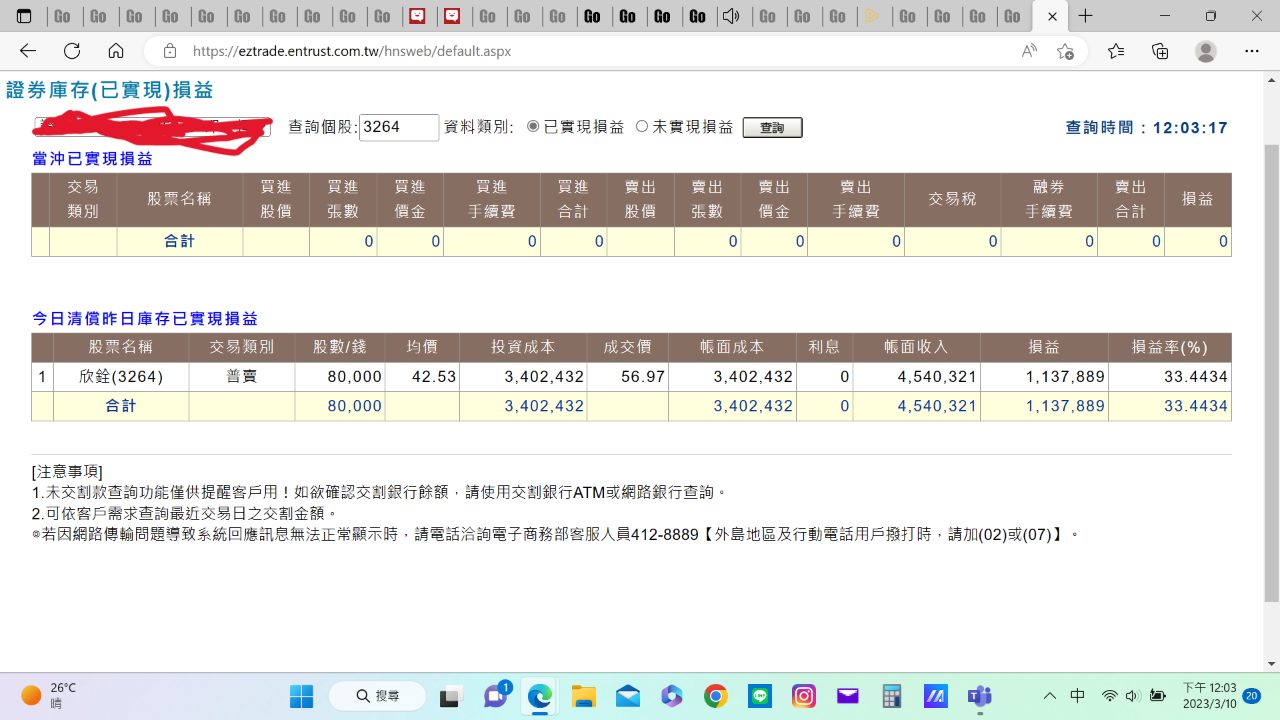Open browser Collections icon
1280x720 pixels.
[1160, 51]
